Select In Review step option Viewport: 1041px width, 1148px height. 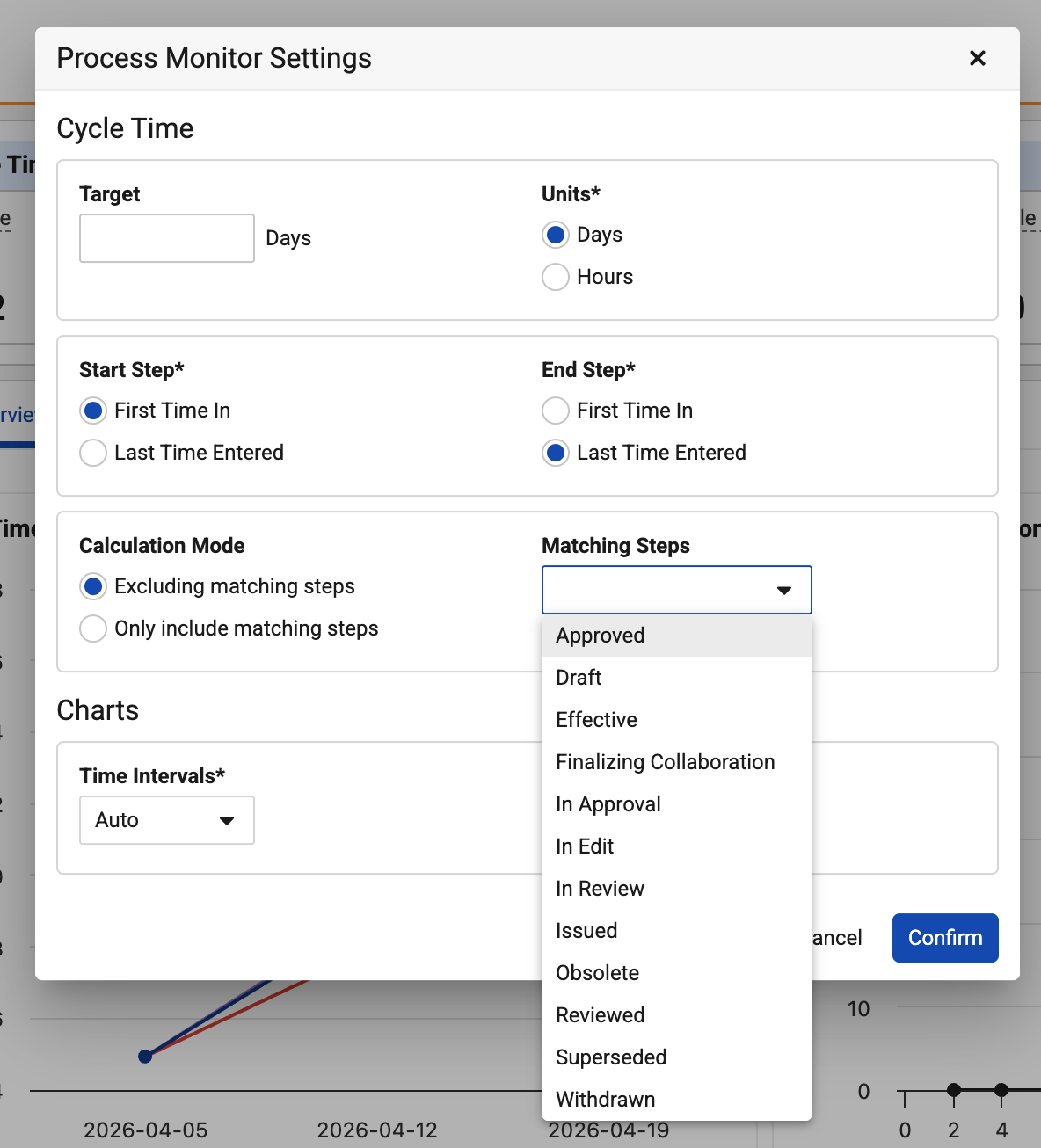[x=677, y=889]
